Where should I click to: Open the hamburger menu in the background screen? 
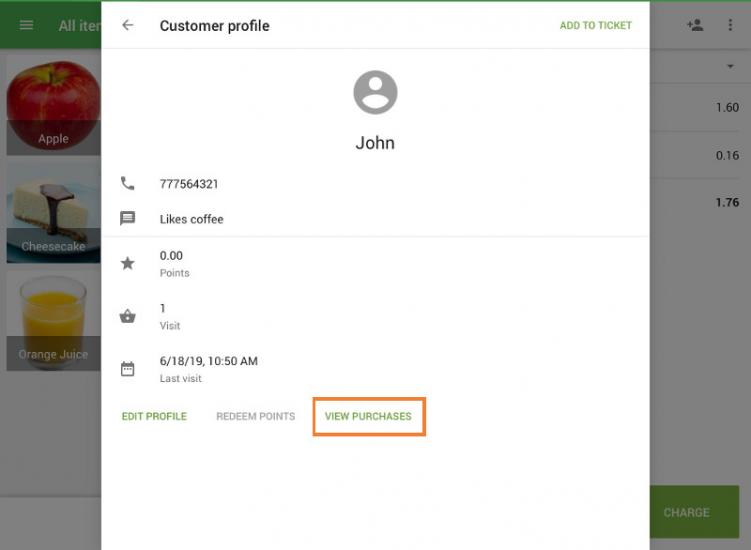tap(26, 25)
